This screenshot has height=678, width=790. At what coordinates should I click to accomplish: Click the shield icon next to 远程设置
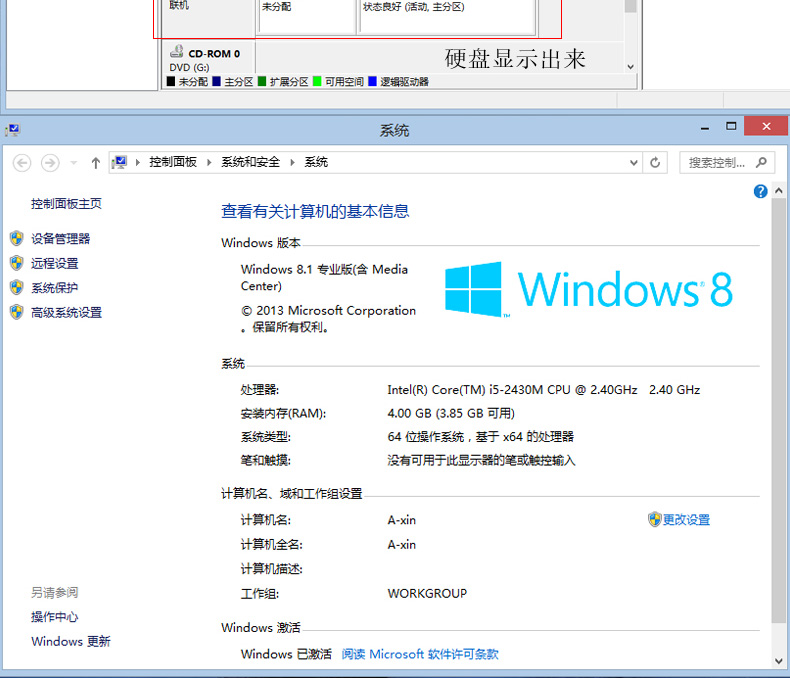(17, 262)
